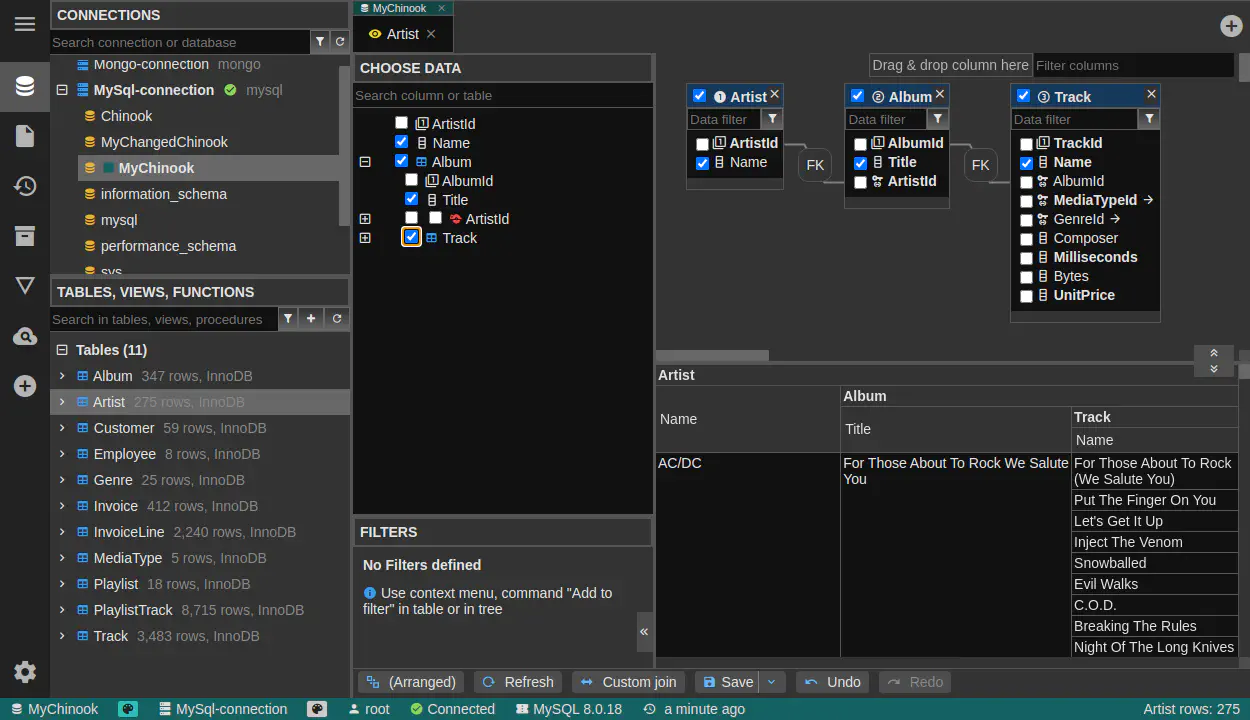Viewport: 1250px width, 720px height.
Task: Click the add tab plus button top right
Action: tap(1231, 26)
